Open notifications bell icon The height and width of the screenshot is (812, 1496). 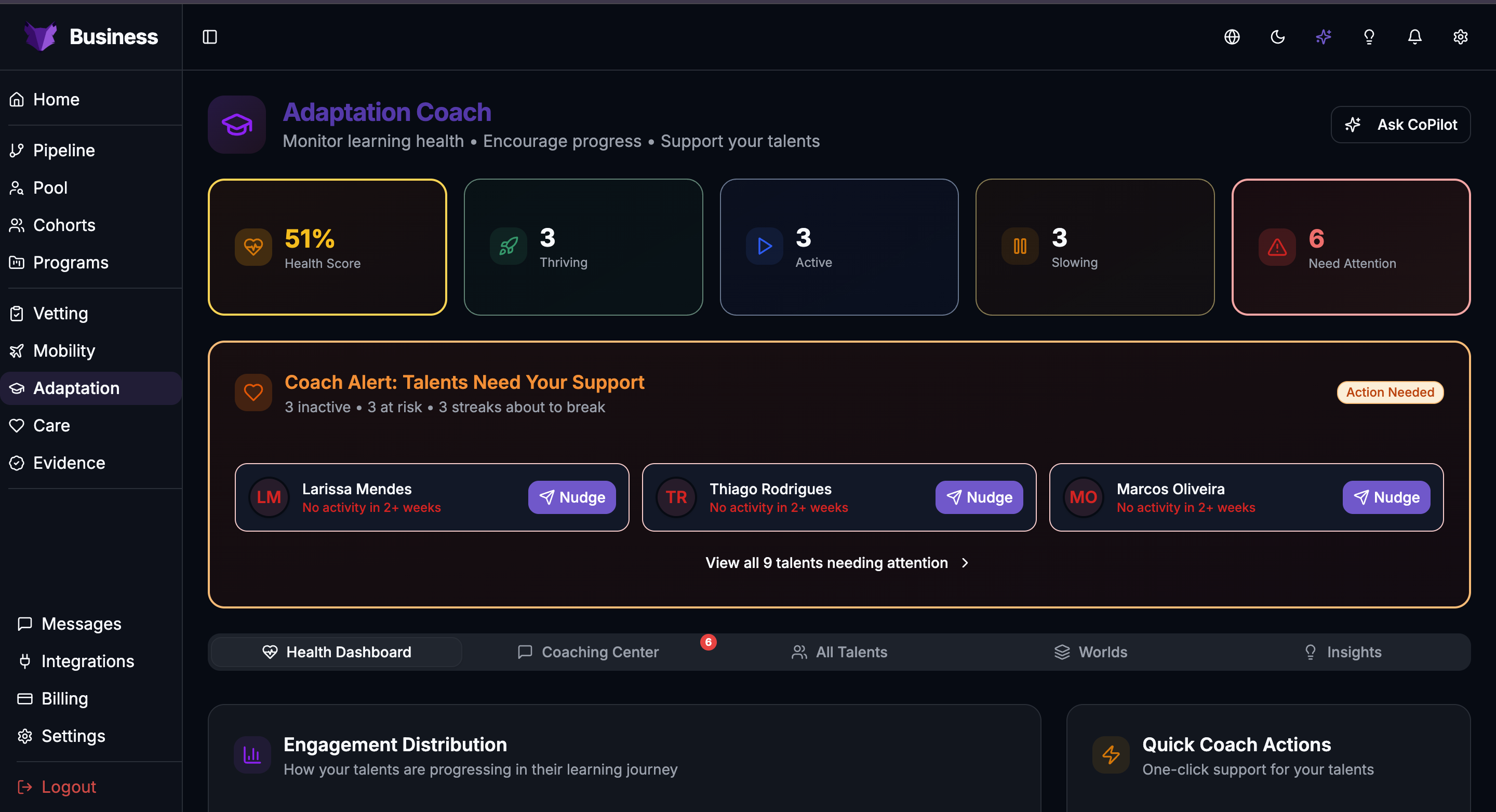tap(1414, 37)
